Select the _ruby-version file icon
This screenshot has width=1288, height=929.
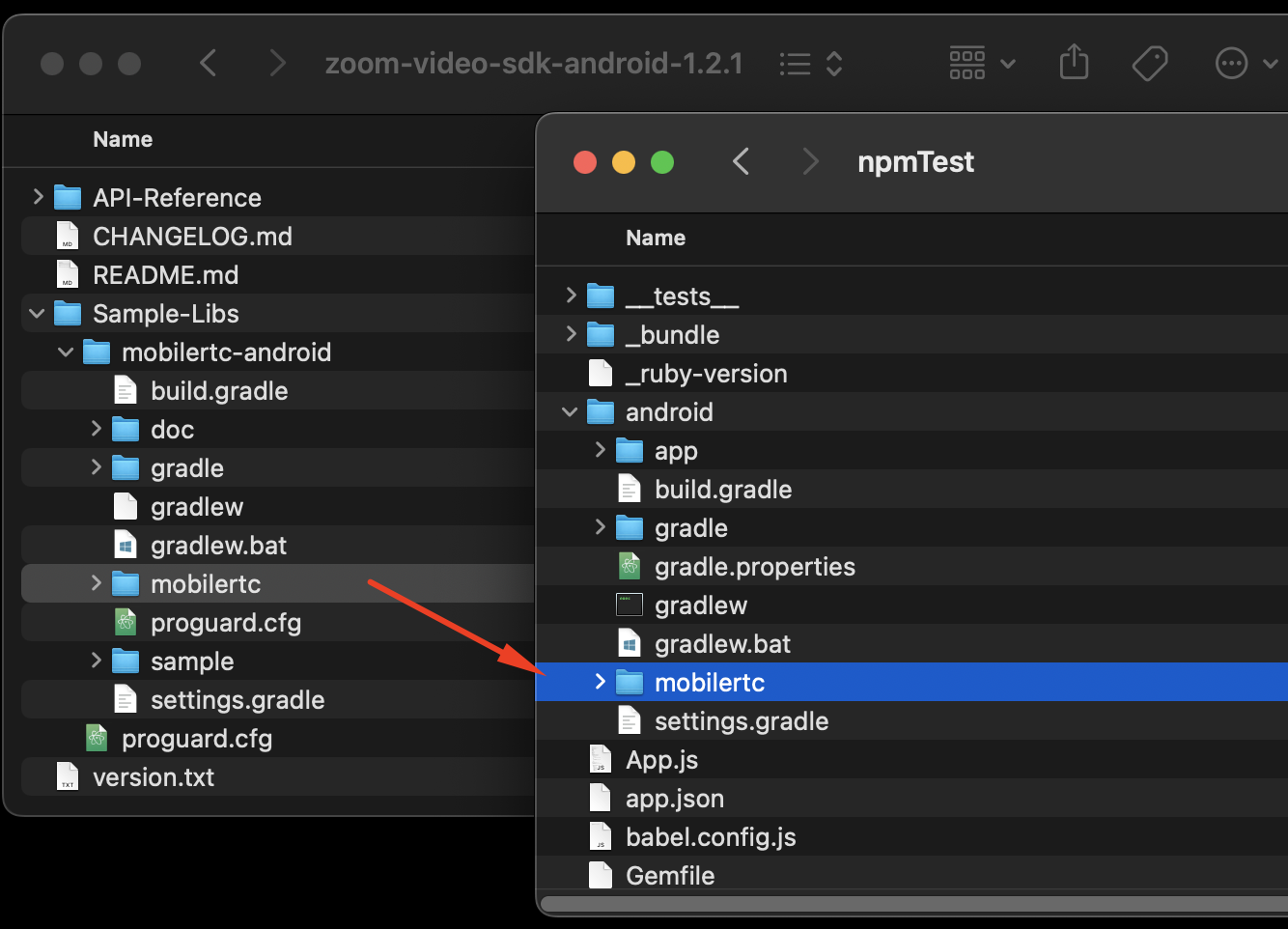click(x=601, y=373)
